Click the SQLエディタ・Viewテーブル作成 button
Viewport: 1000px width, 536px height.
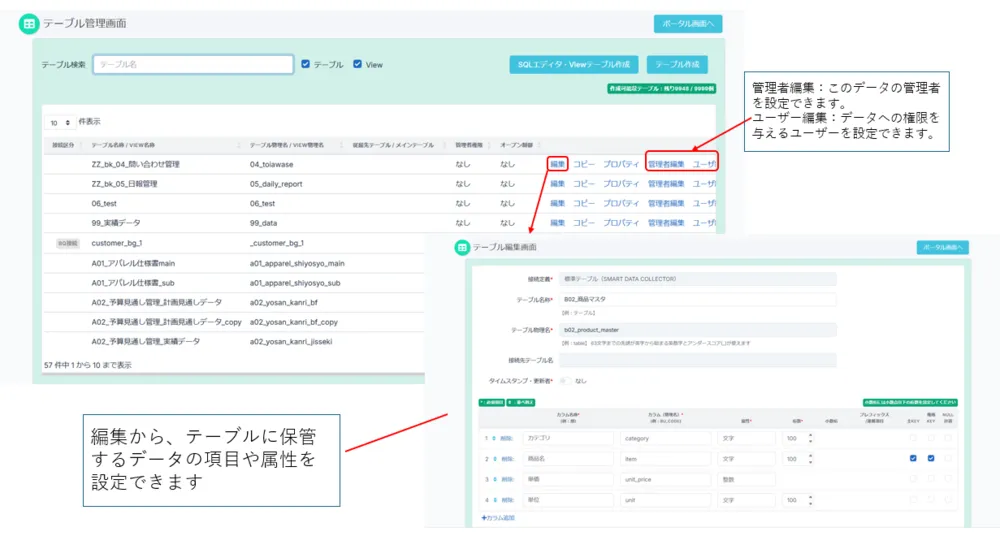pos(573,64)
